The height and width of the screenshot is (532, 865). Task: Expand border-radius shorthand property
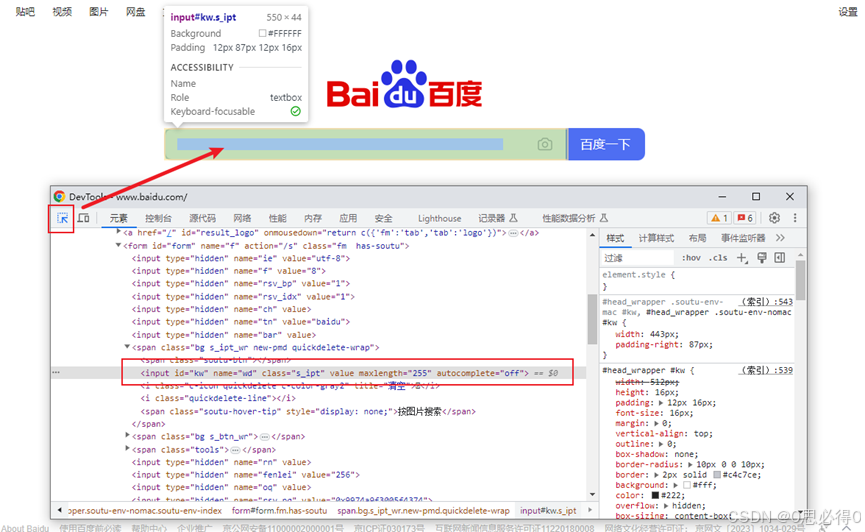[x=690, y=465]
